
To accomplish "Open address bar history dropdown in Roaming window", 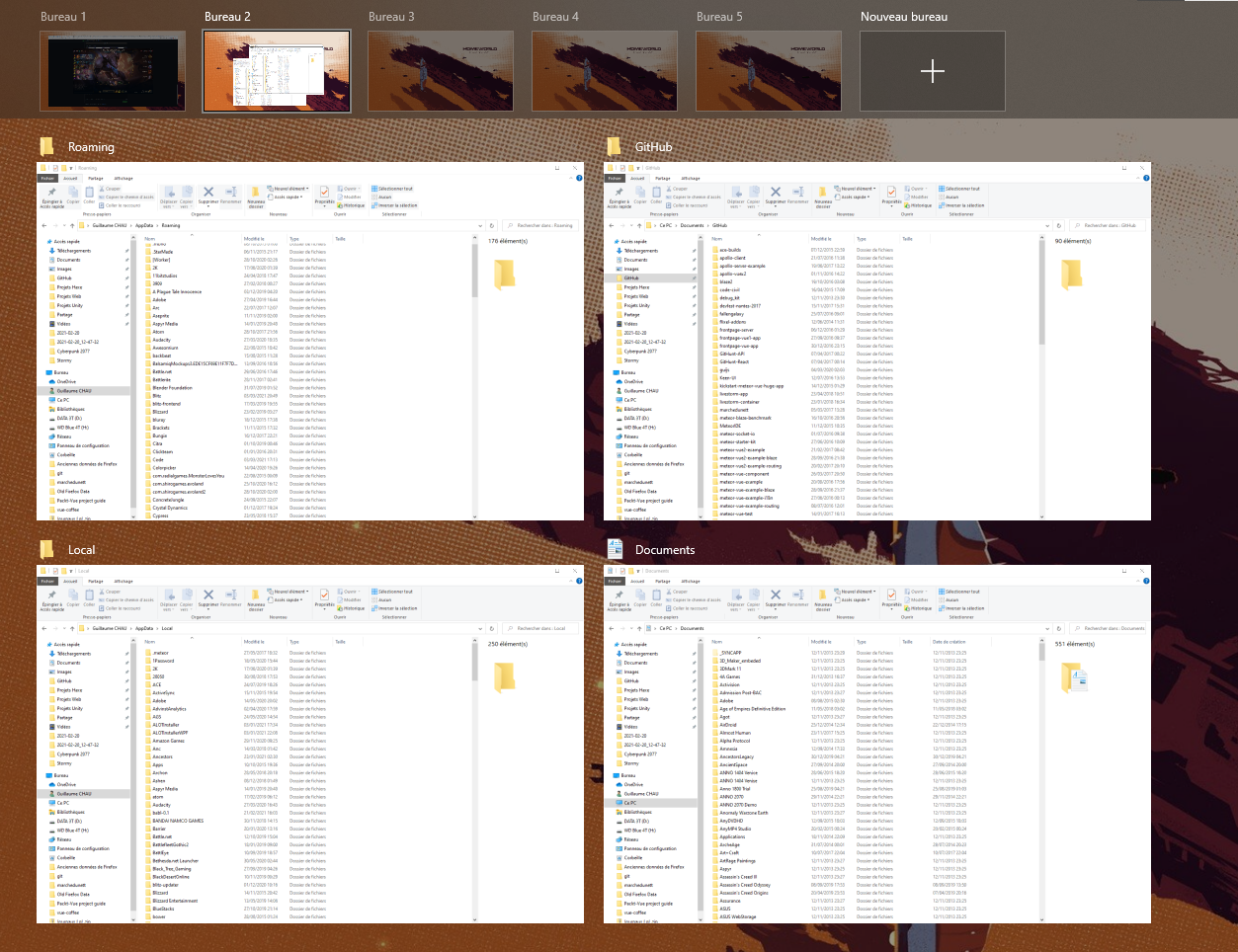I will tap(480, 225).
